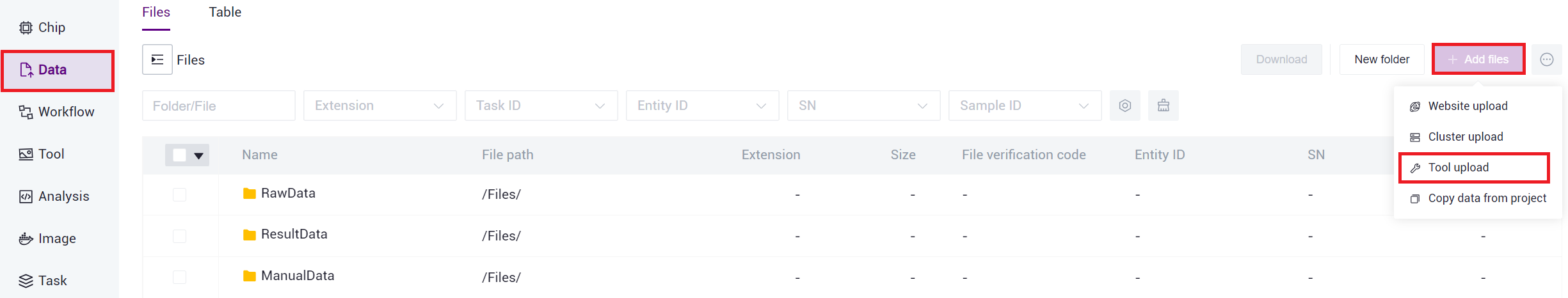Click the hexagon filter settings icon
Screen dimensions: 1568x298
(1124, 106)
